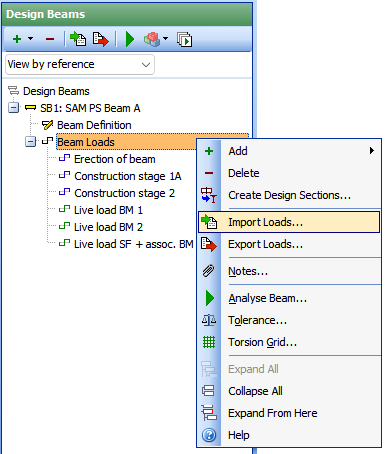Select Construction stage 1A load case

point(128,176)
